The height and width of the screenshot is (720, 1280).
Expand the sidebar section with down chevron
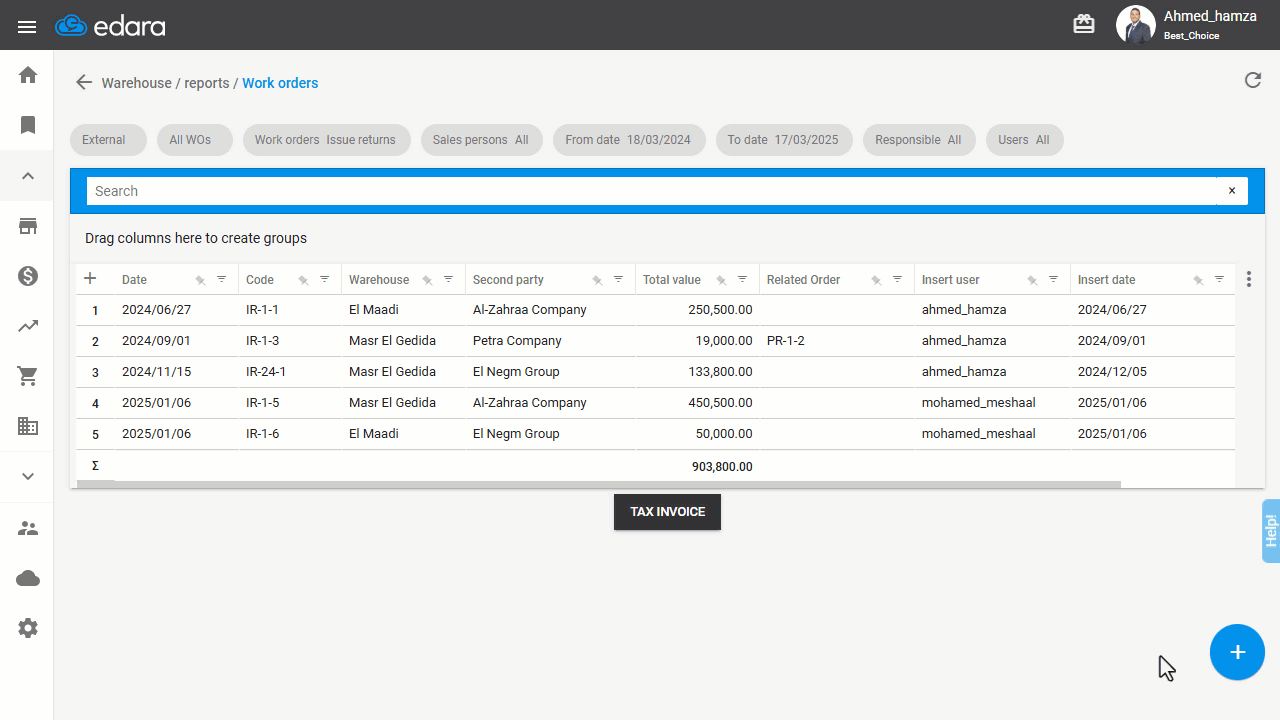tap(28, 477)
